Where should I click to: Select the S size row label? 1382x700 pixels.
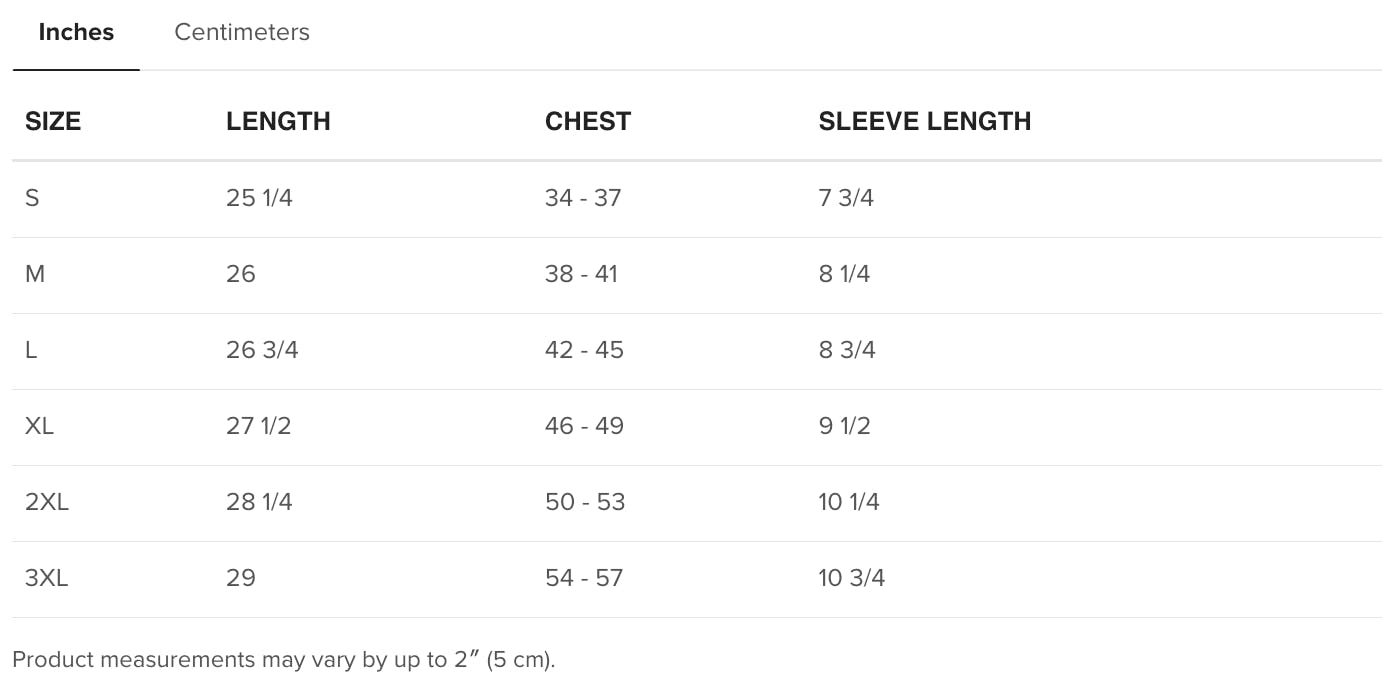[x=32, y=198]
